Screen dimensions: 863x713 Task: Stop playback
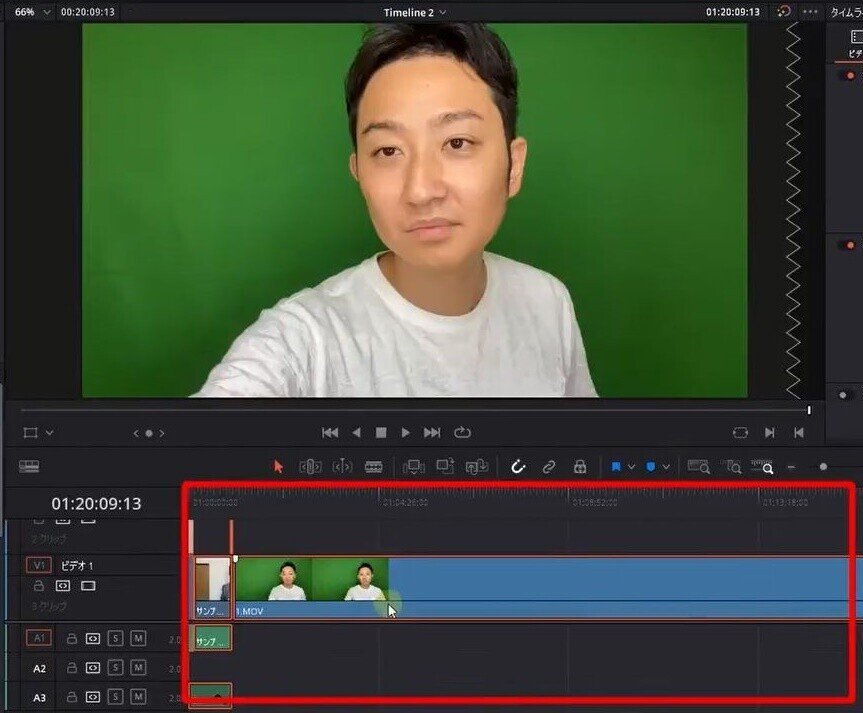tap(381, 433)
